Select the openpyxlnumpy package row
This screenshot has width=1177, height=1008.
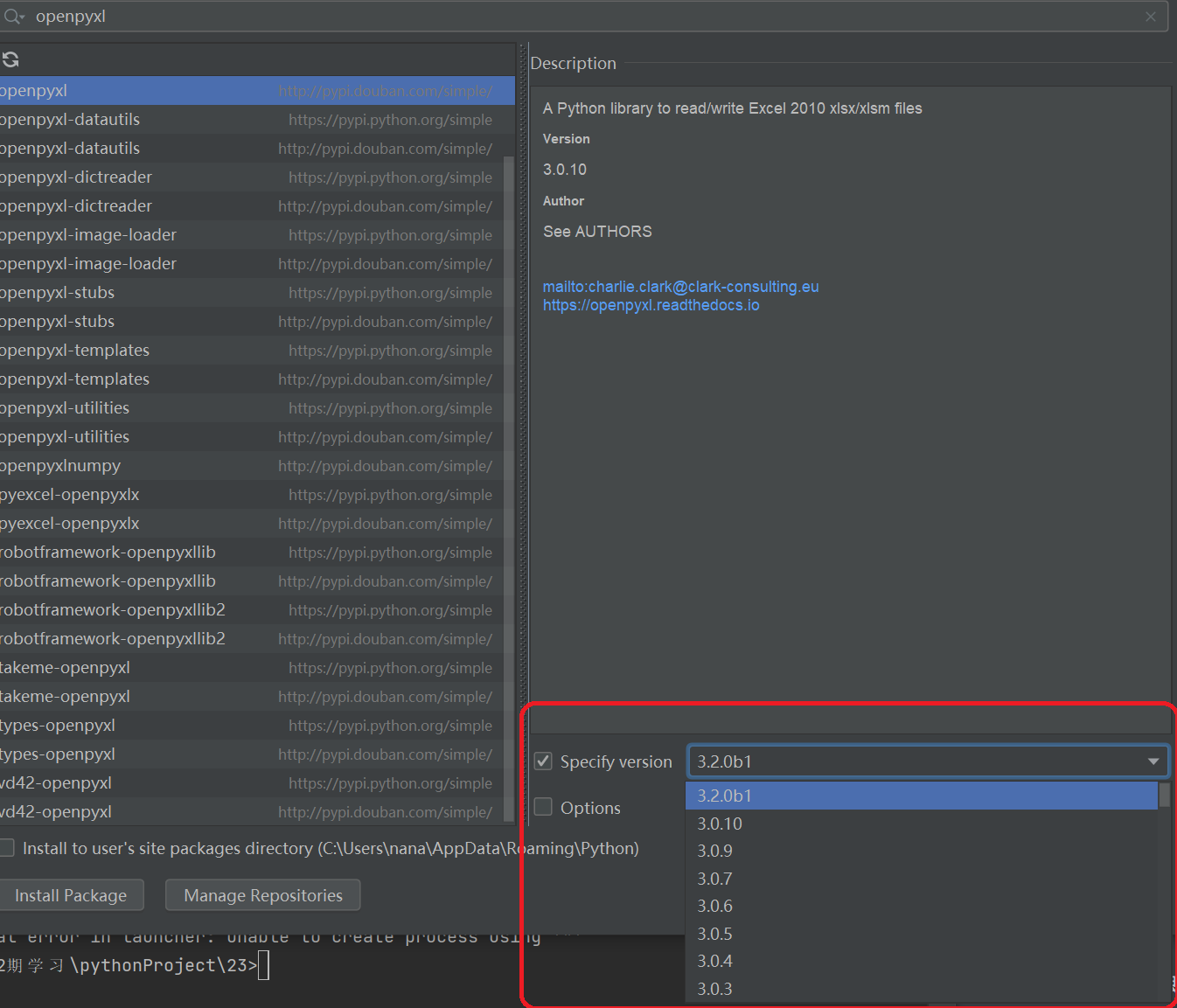(x=252, y=466)
